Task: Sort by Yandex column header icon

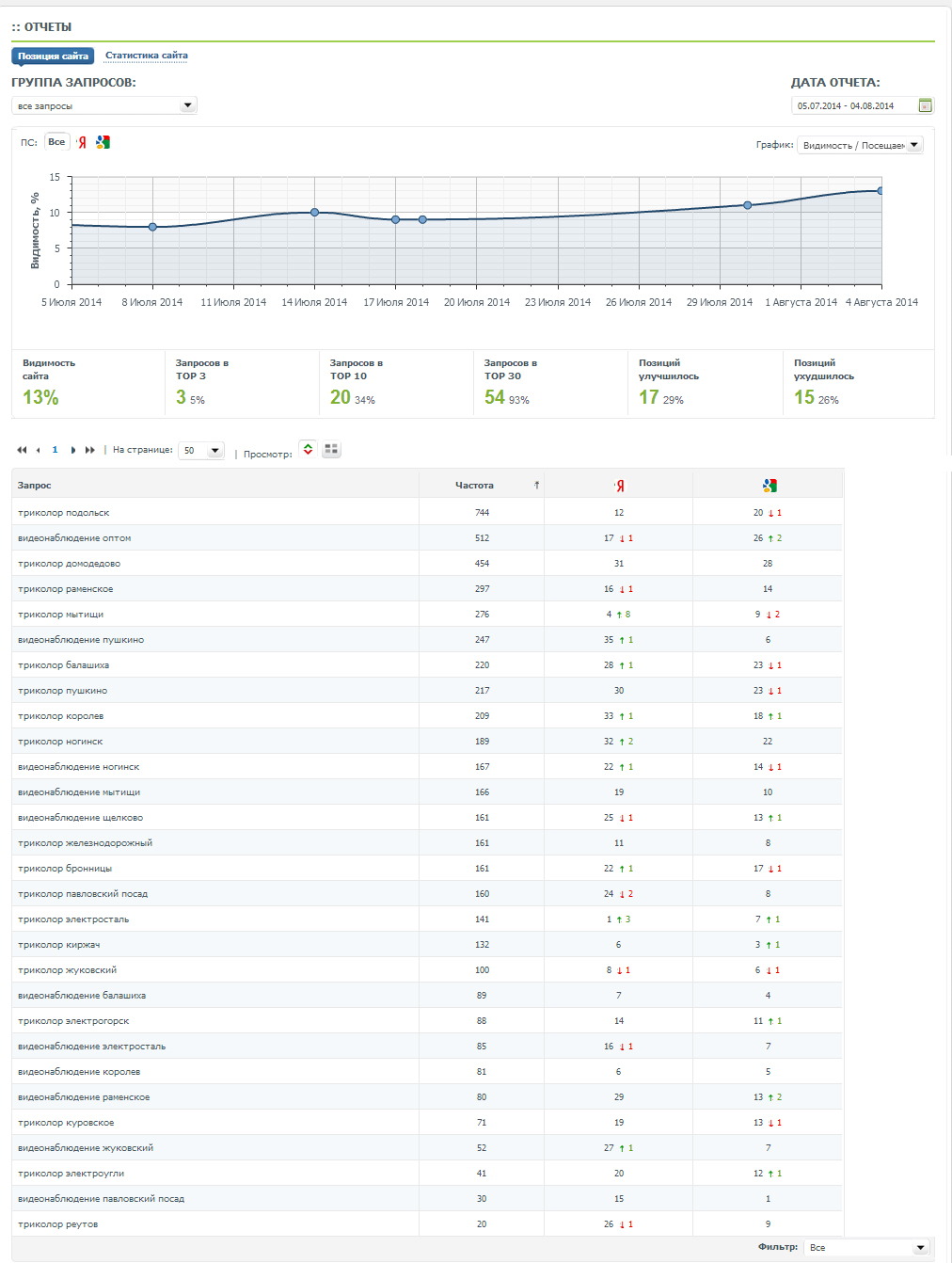Action: tap(619, 486)
